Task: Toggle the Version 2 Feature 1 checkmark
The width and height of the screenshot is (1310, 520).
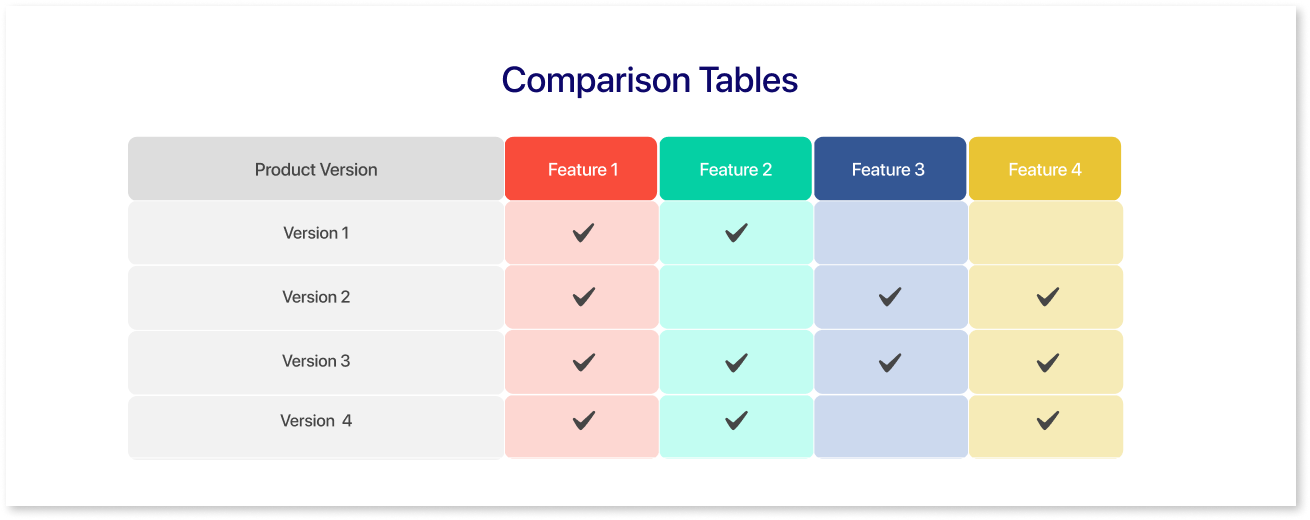Action: [583, 296]
